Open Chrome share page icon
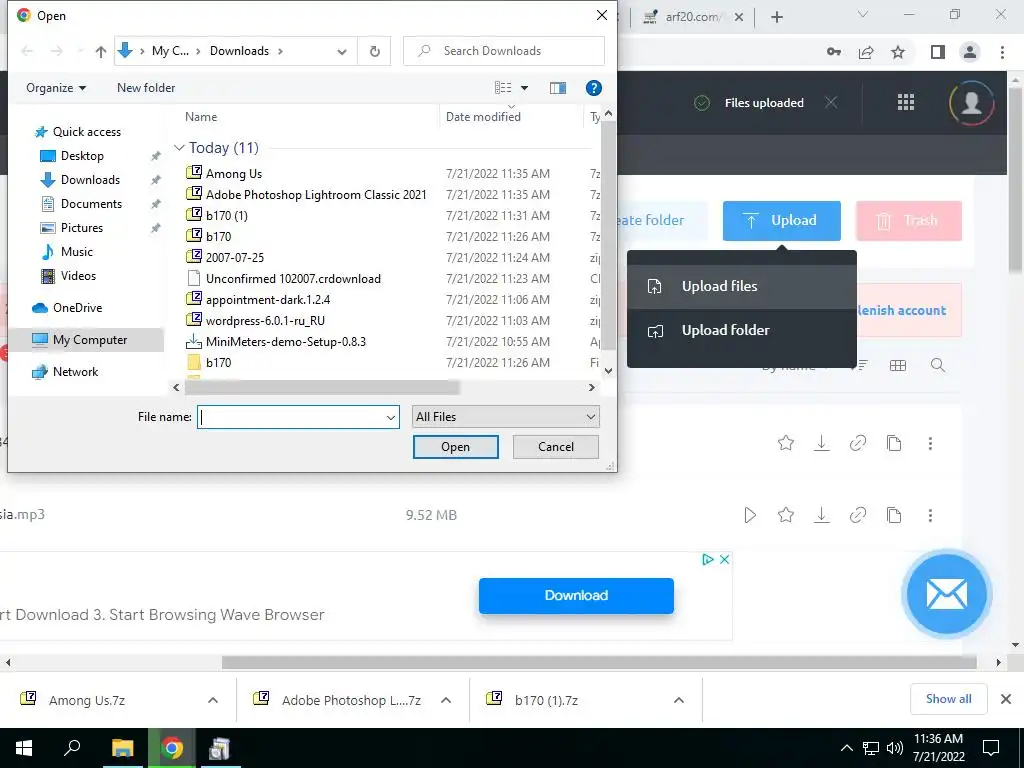This screenshot has height=768, width=1024. pyautogui.click(x=866, y=52)
